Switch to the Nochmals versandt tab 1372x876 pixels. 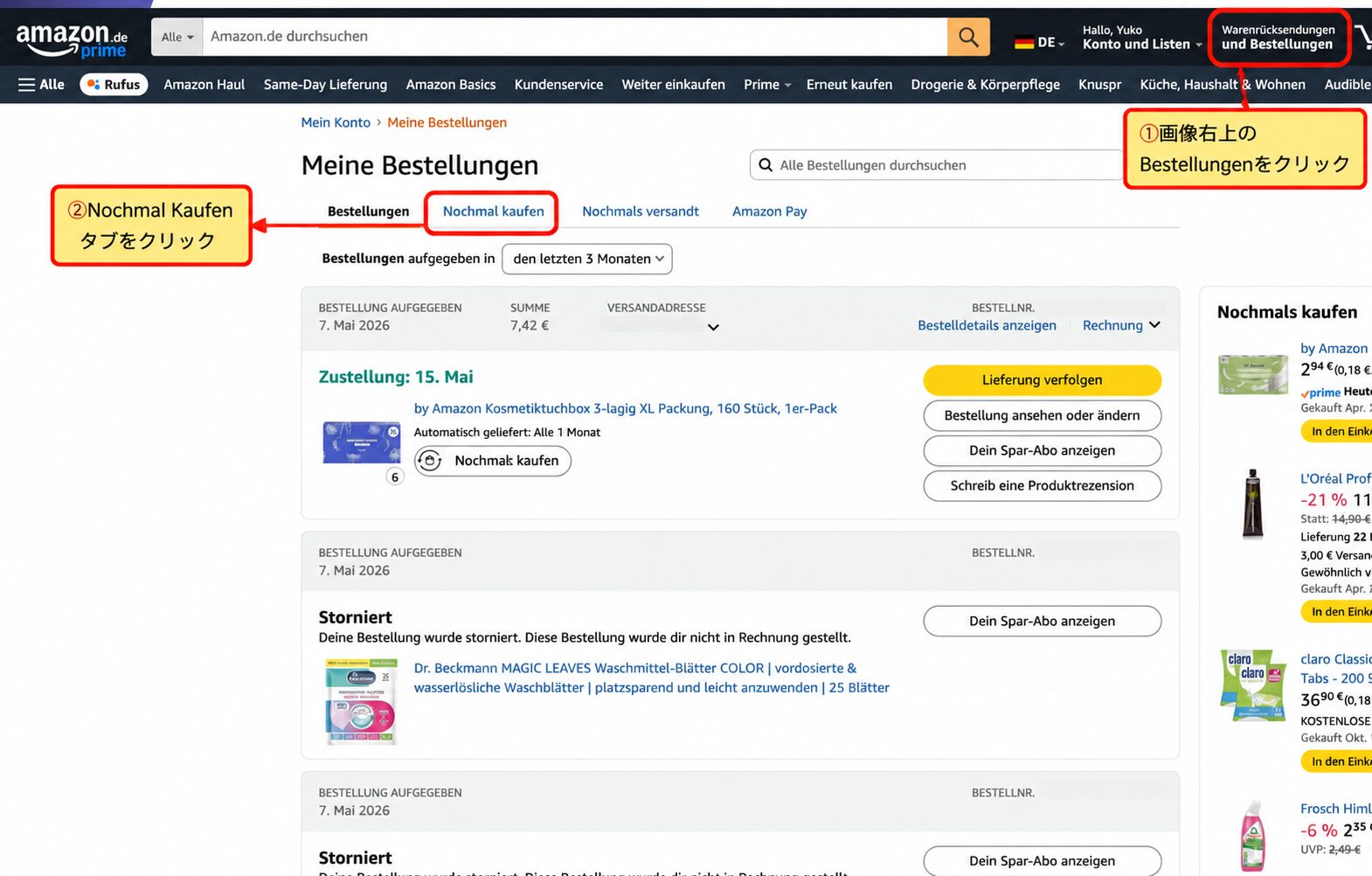(641, 212)
